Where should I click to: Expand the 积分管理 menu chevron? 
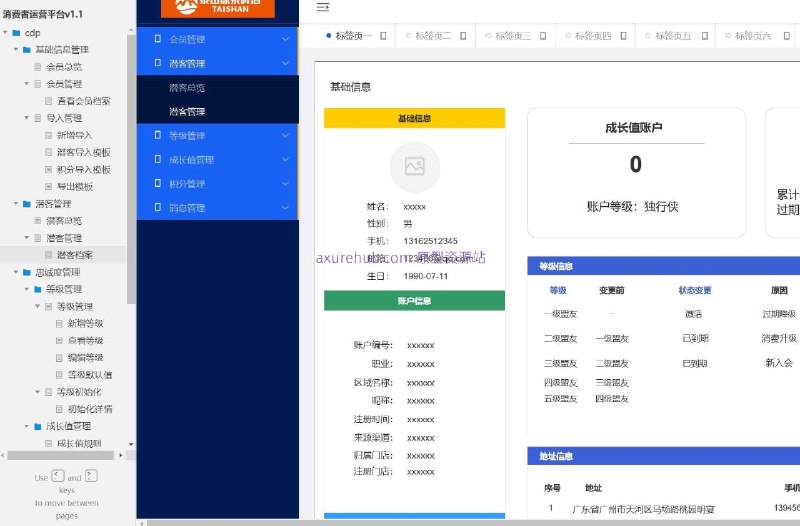tap(285, 183)
